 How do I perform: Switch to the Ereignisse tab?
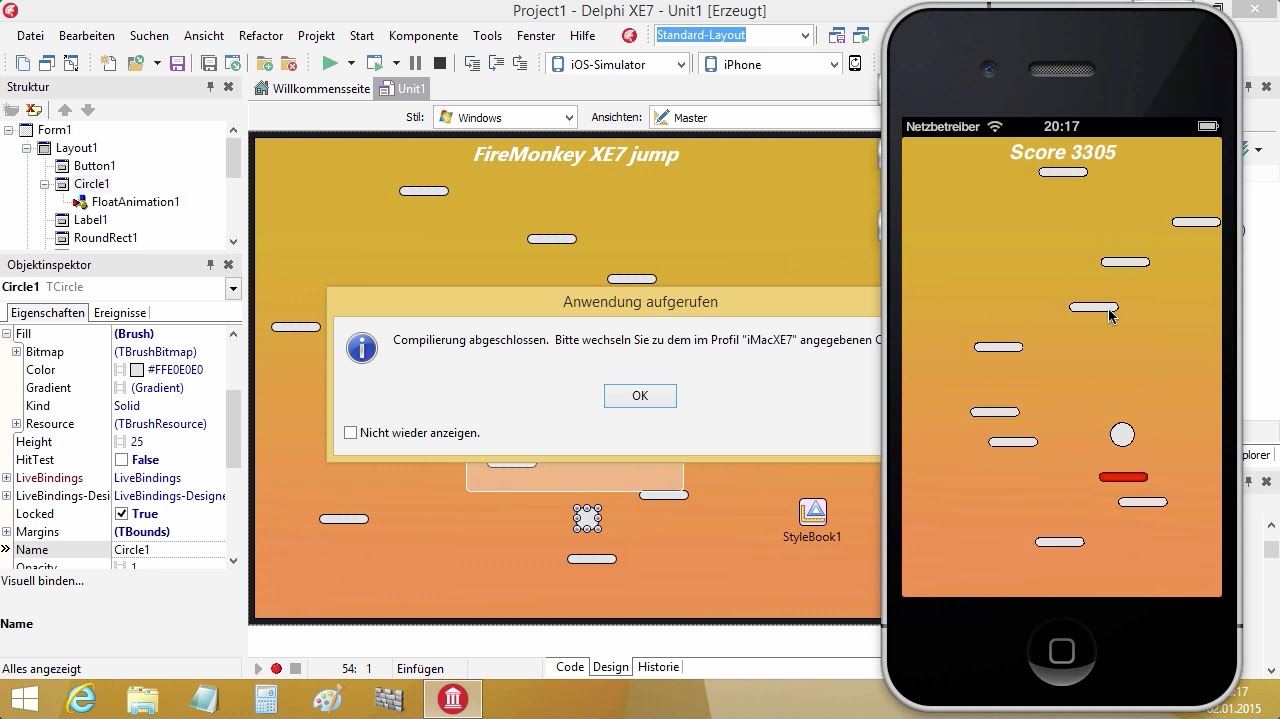119,313
